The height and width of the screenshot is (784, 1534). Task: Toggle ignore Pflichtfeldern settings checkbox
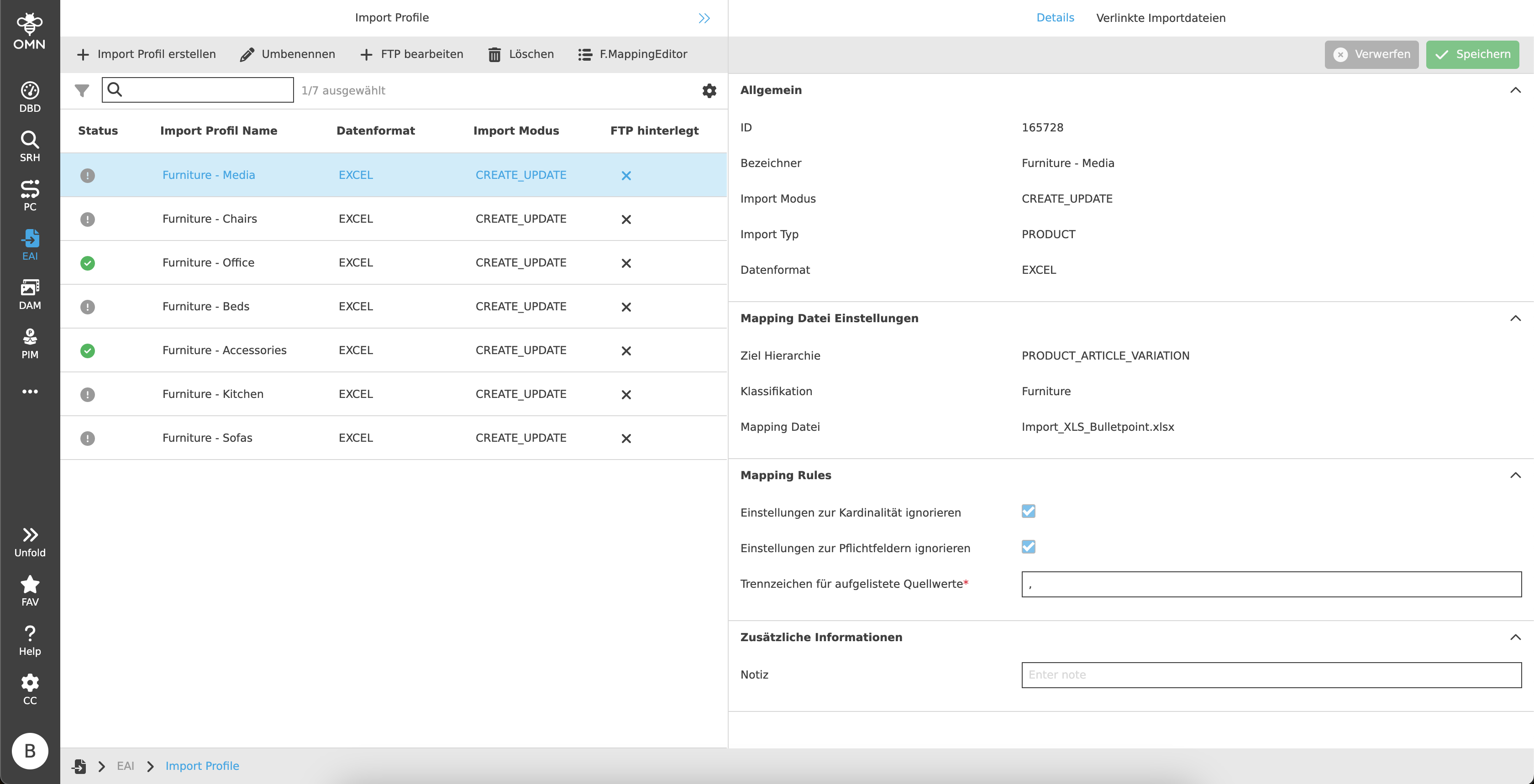1029,547
